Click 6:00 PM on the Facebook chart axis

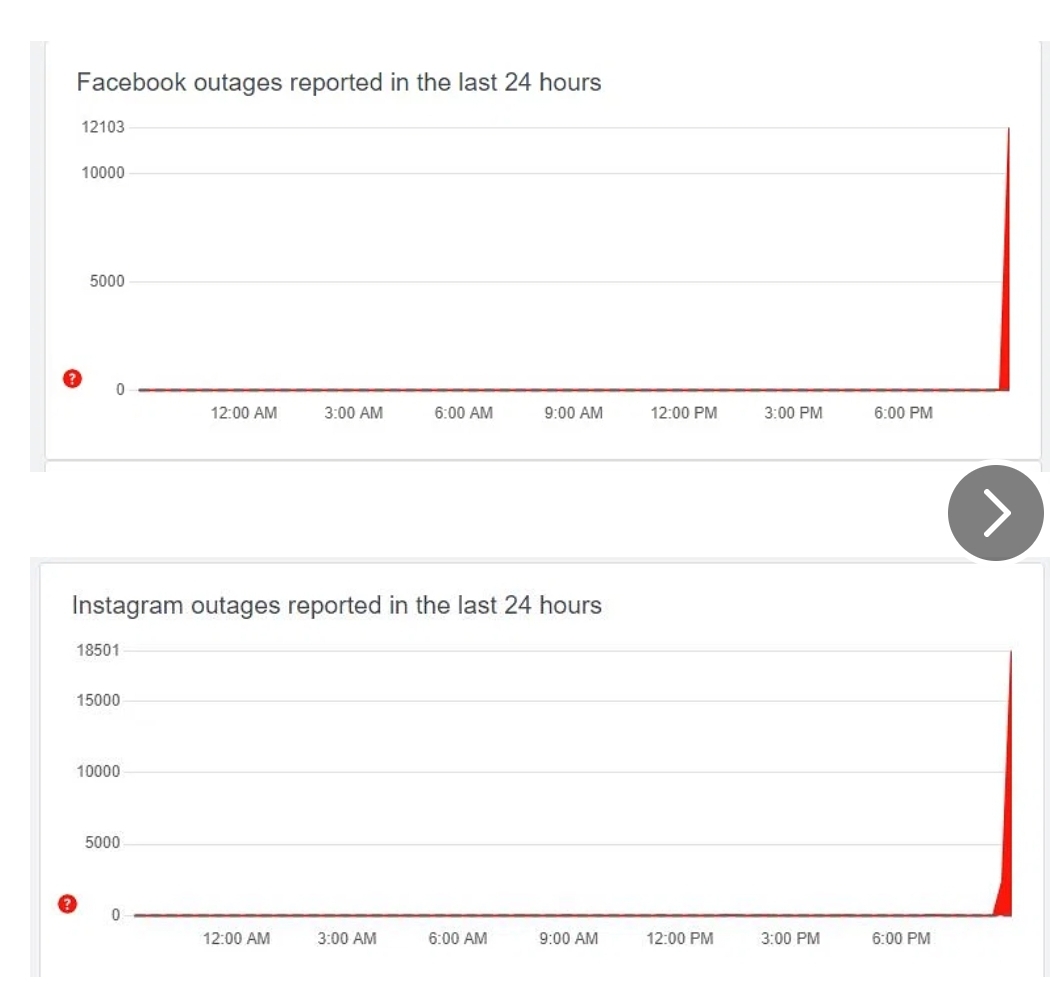pyautogui.click(x=903, y=413)
